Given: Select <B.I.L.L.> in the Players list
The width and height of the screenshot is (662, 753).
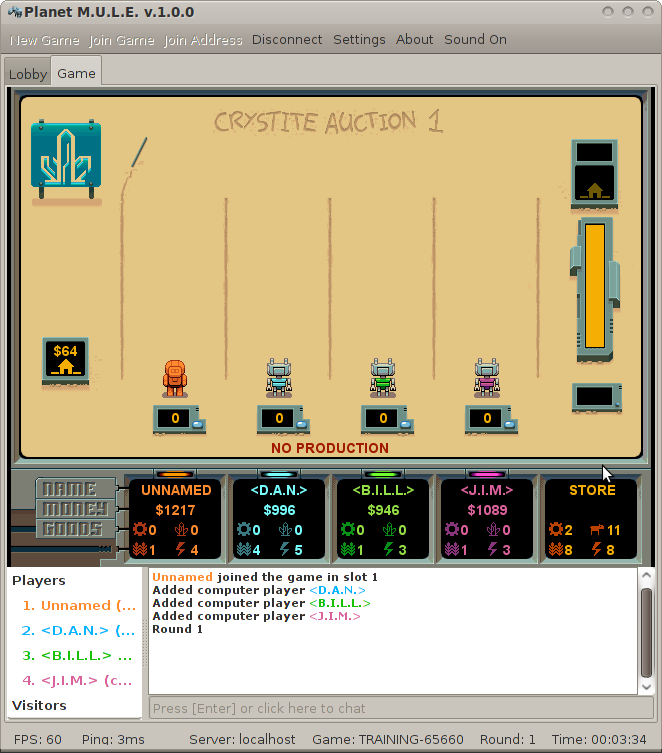Looking at the screenshot, I should coord(77,656).
